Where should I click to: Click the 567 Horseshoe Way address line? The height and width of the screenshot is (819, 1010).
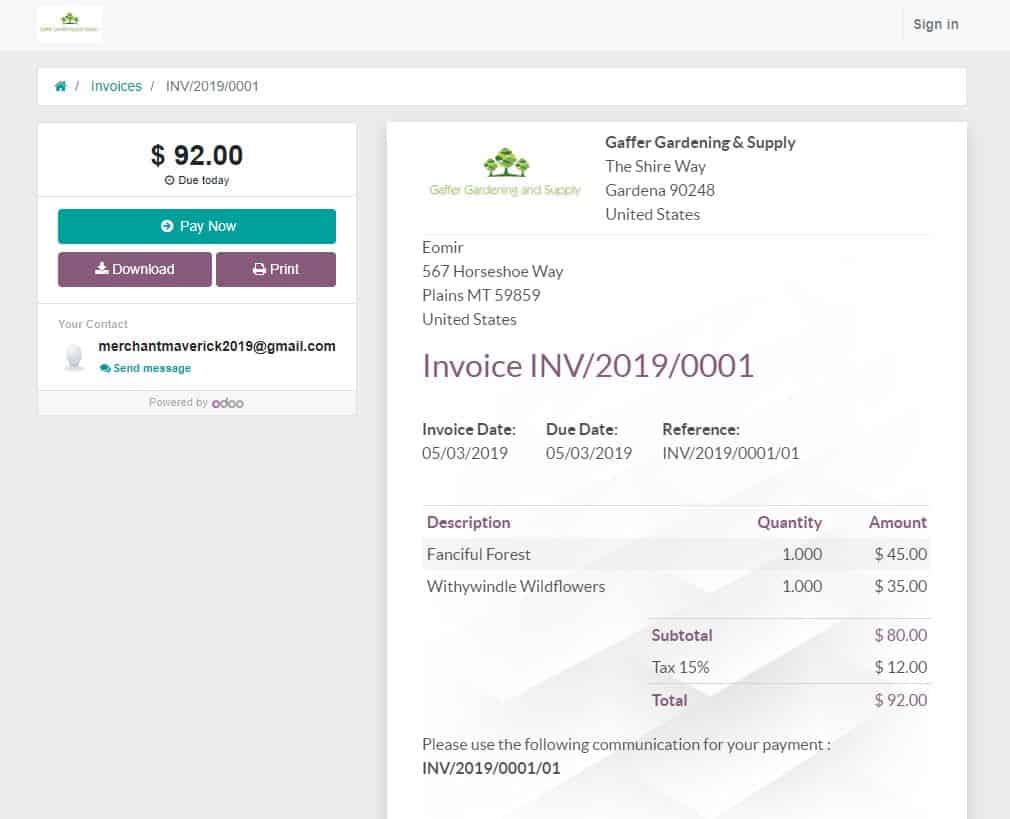[493, 271]
